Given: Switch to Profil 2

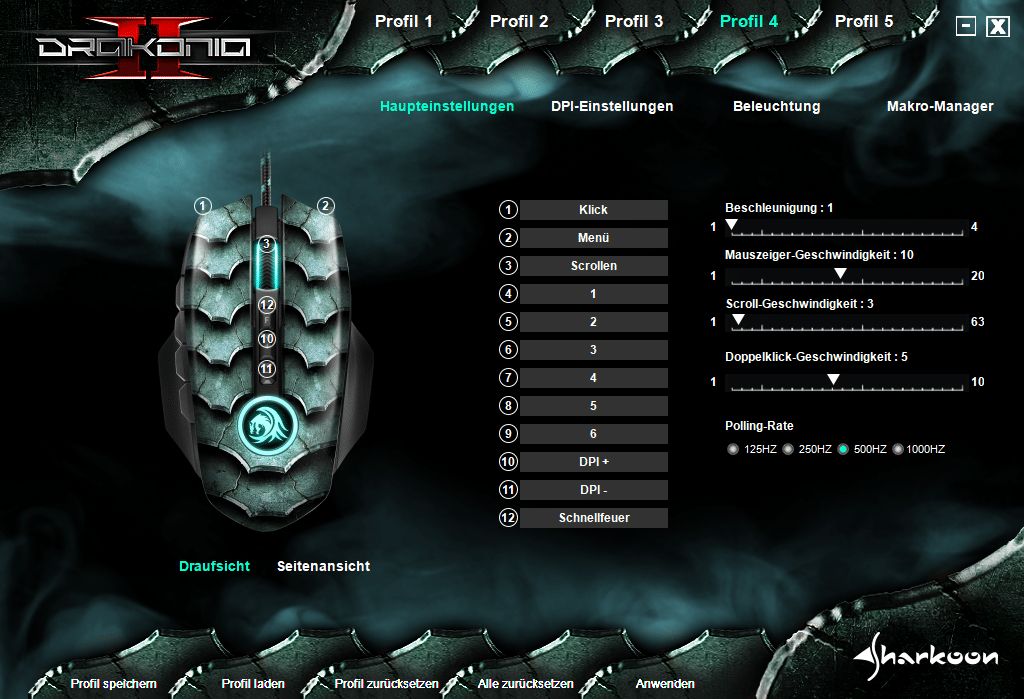Looking at the screenshot, I should pyautogui.click(x=519, y=21).
